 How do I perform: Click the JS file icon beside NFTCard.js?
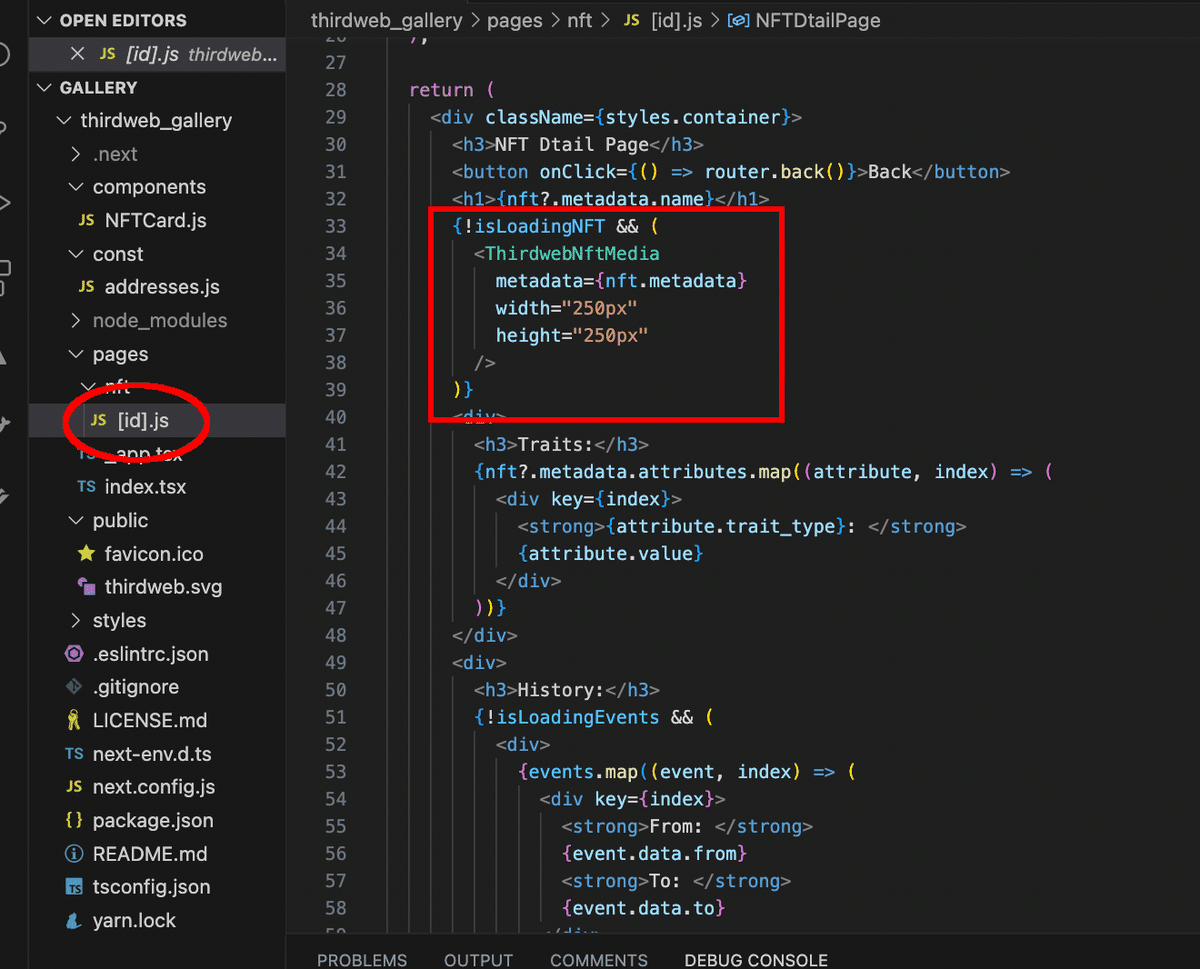[x=86, y=220]
